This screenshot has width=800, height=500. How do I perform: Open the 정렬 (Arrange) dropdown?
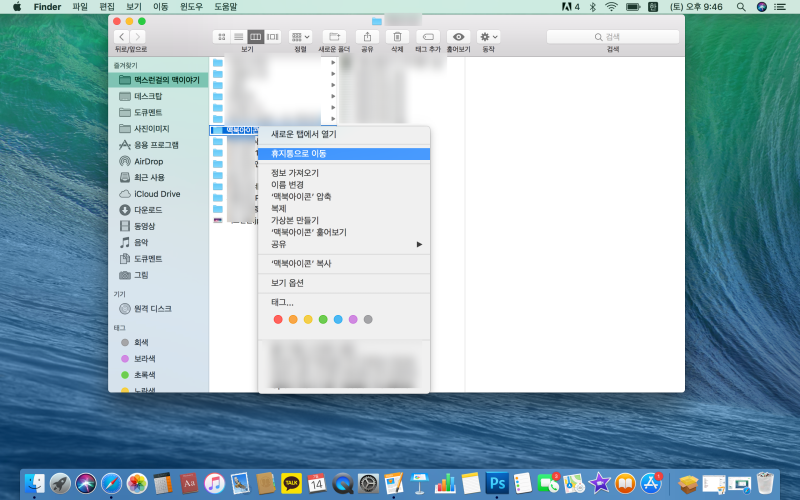click(300, 37)
